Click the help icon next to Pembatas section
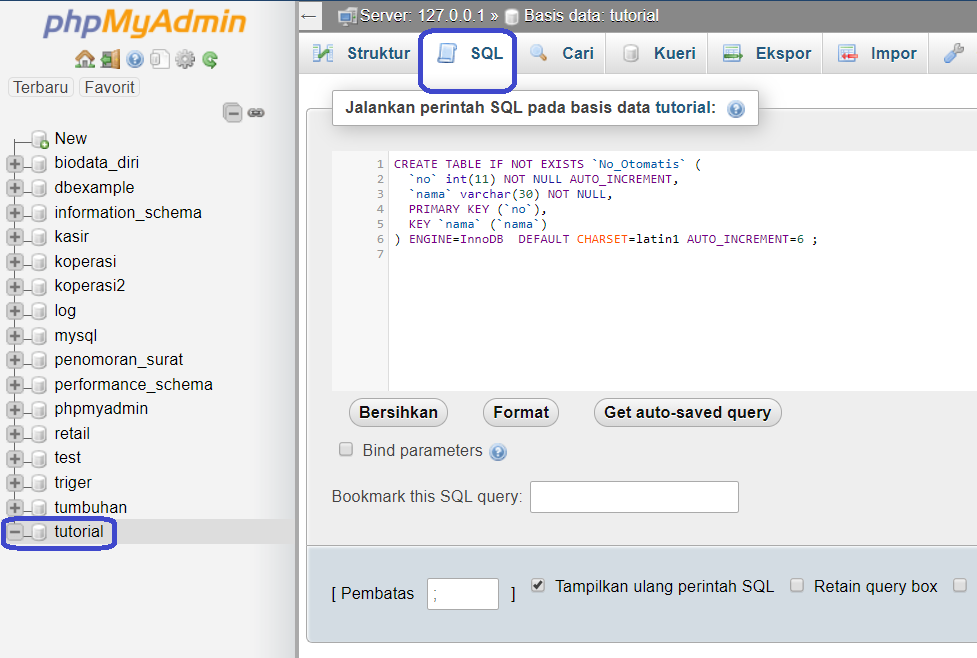Viewport: 977px width, 658px height. [x=498, y=452]
